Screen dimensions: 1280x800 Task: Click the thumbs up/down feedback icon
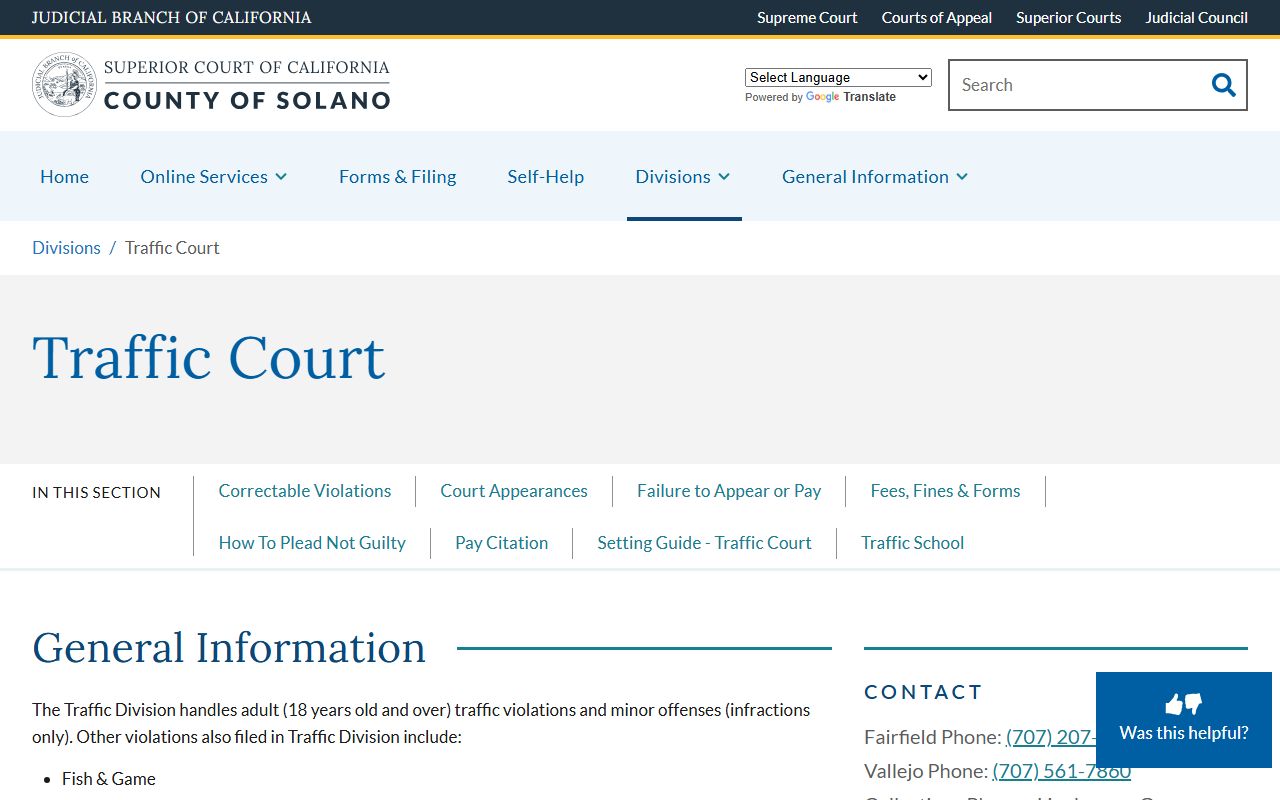[1184, 704]
